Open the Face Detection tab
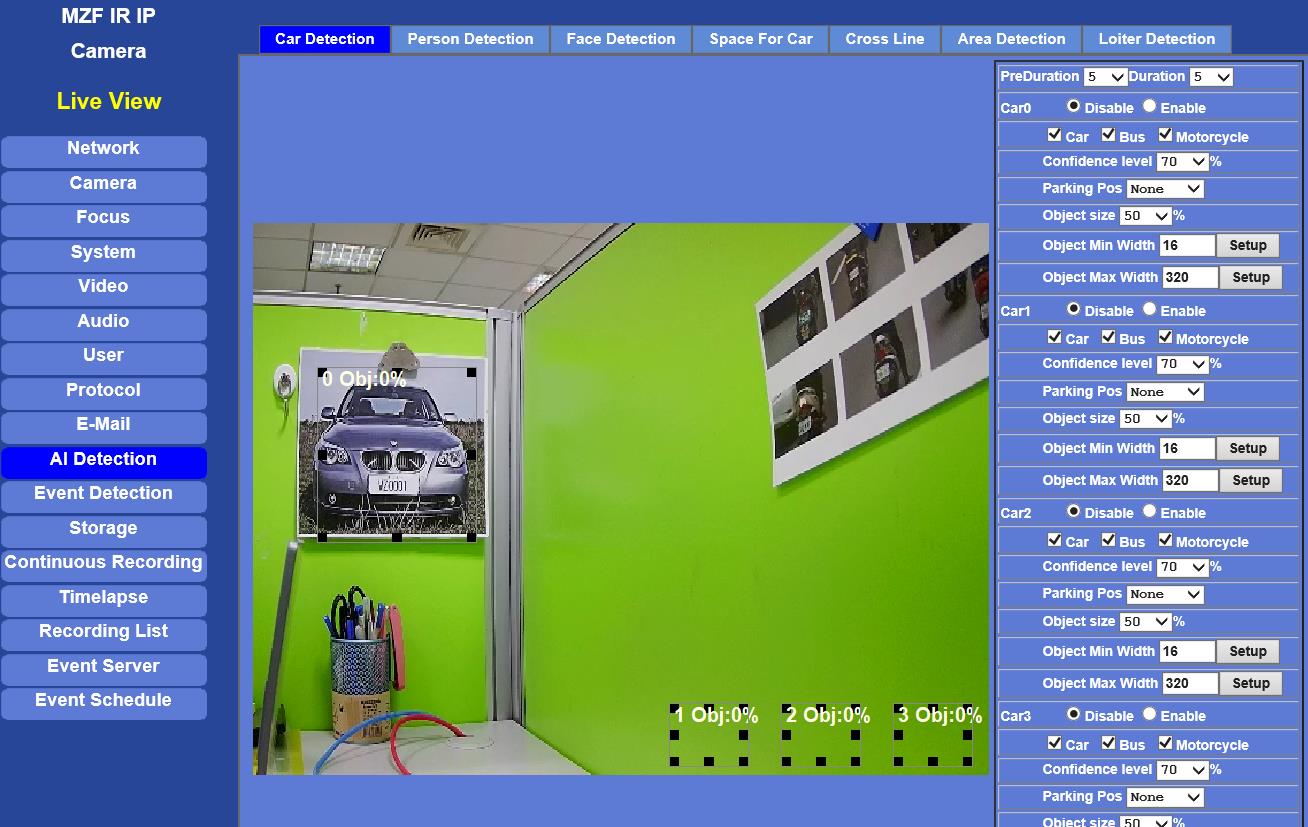This screenshot has height=827, width=1308. coord(621,39)
